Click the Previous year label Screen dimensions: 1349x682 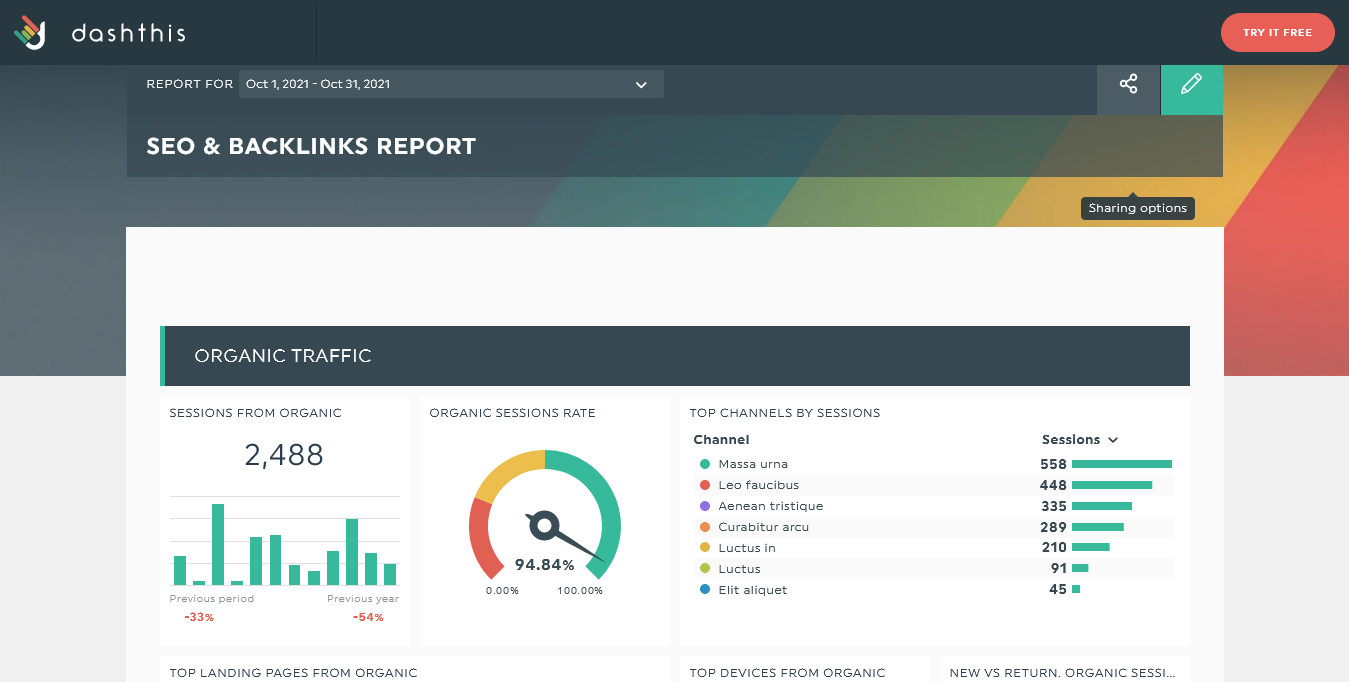coord(363,599)
